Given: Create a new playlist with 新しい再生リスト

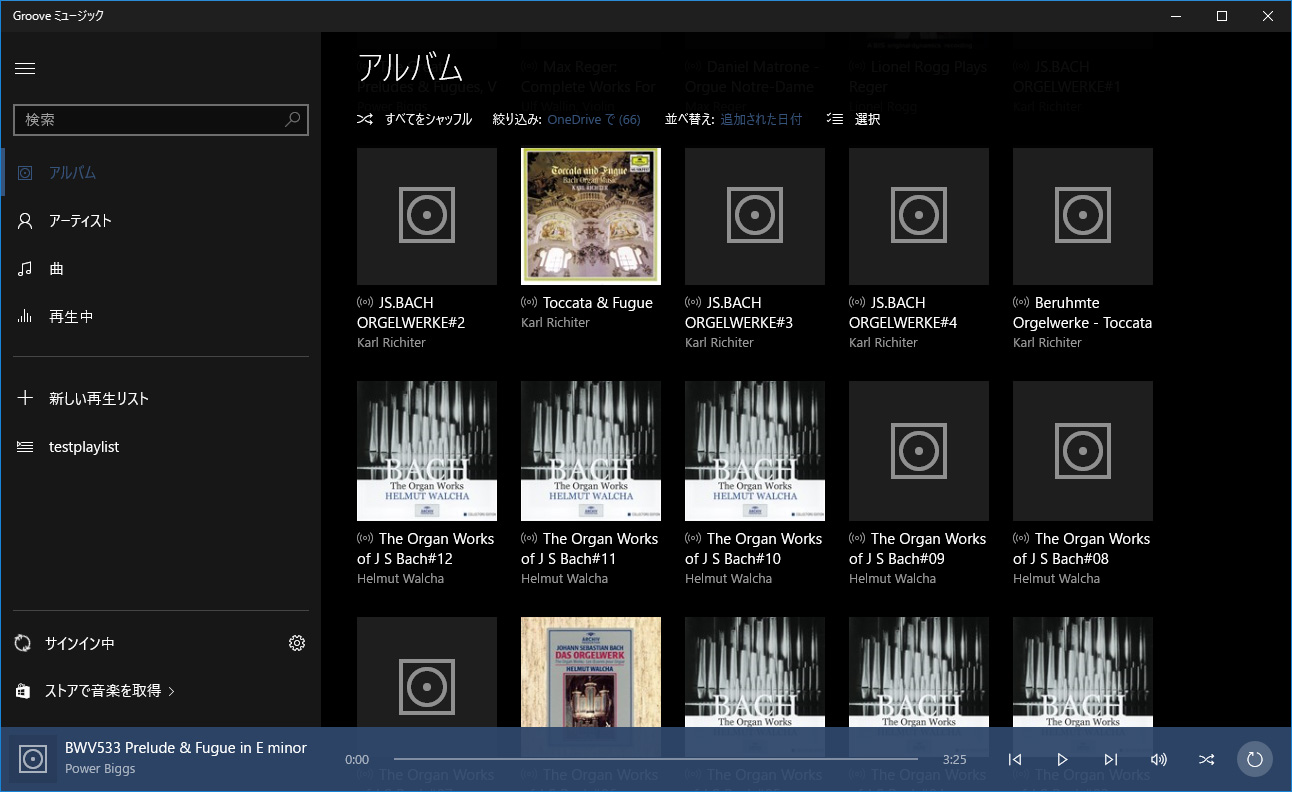Looking at the screenshot, I should [x=98, y=399].
